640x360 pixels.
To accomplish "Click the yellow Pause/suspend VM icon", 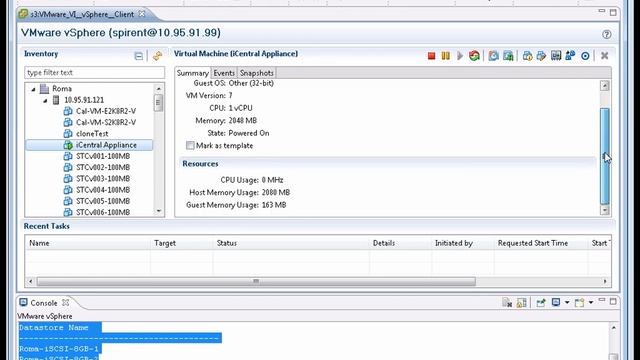I will 445,56.
